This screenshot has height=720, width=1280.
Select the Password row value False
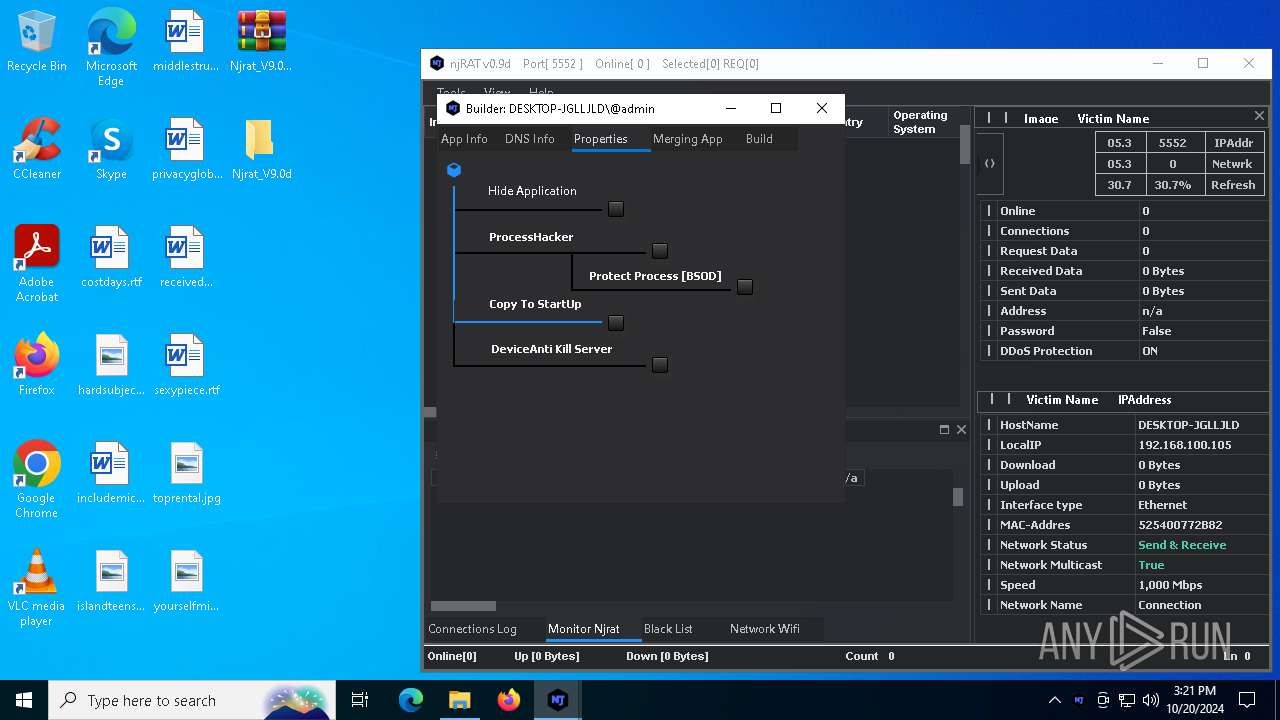(1156, 331)
